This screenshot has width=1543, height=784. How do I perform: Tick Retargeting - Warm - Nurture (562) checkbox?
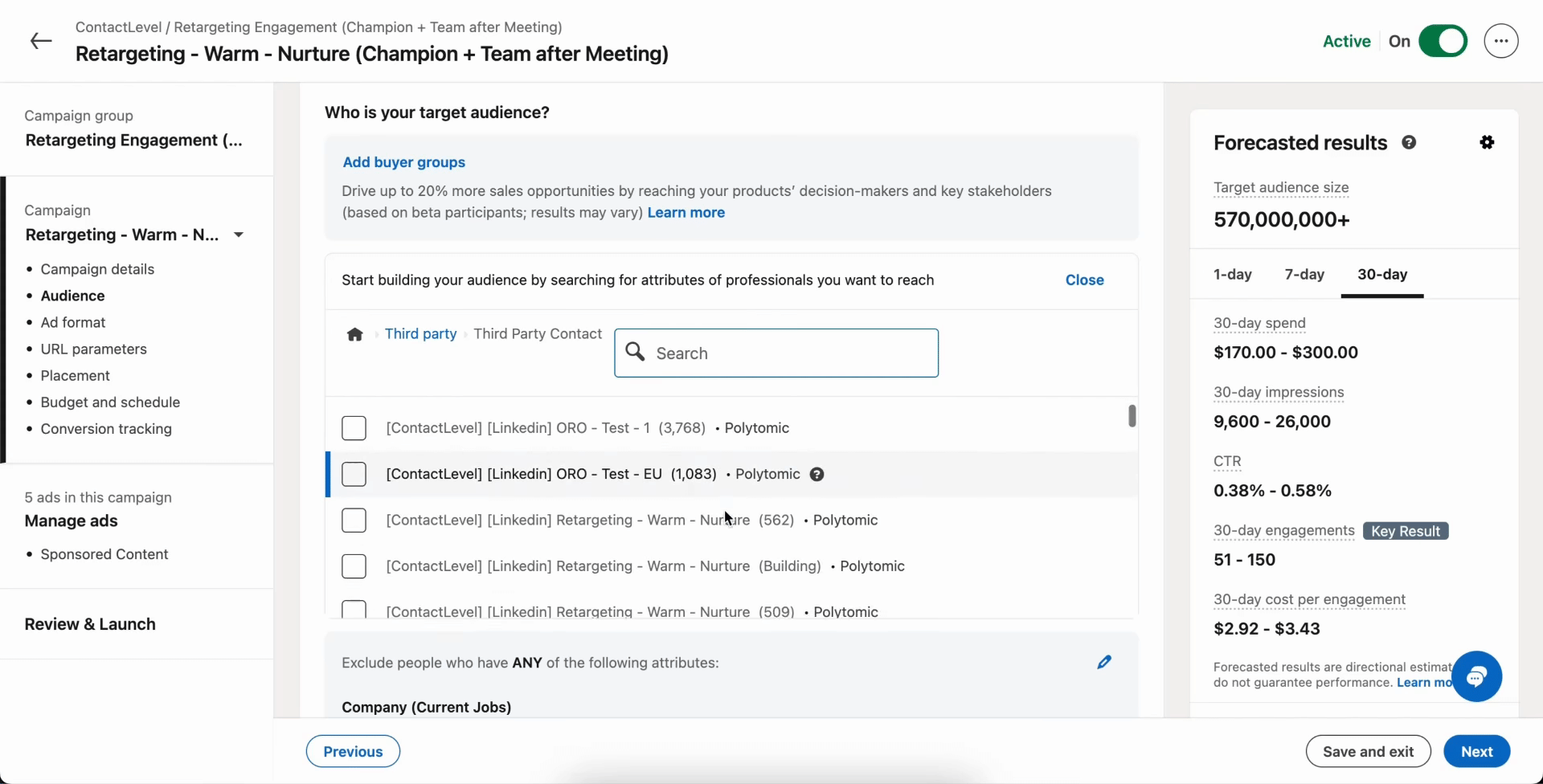pos(354,521)
